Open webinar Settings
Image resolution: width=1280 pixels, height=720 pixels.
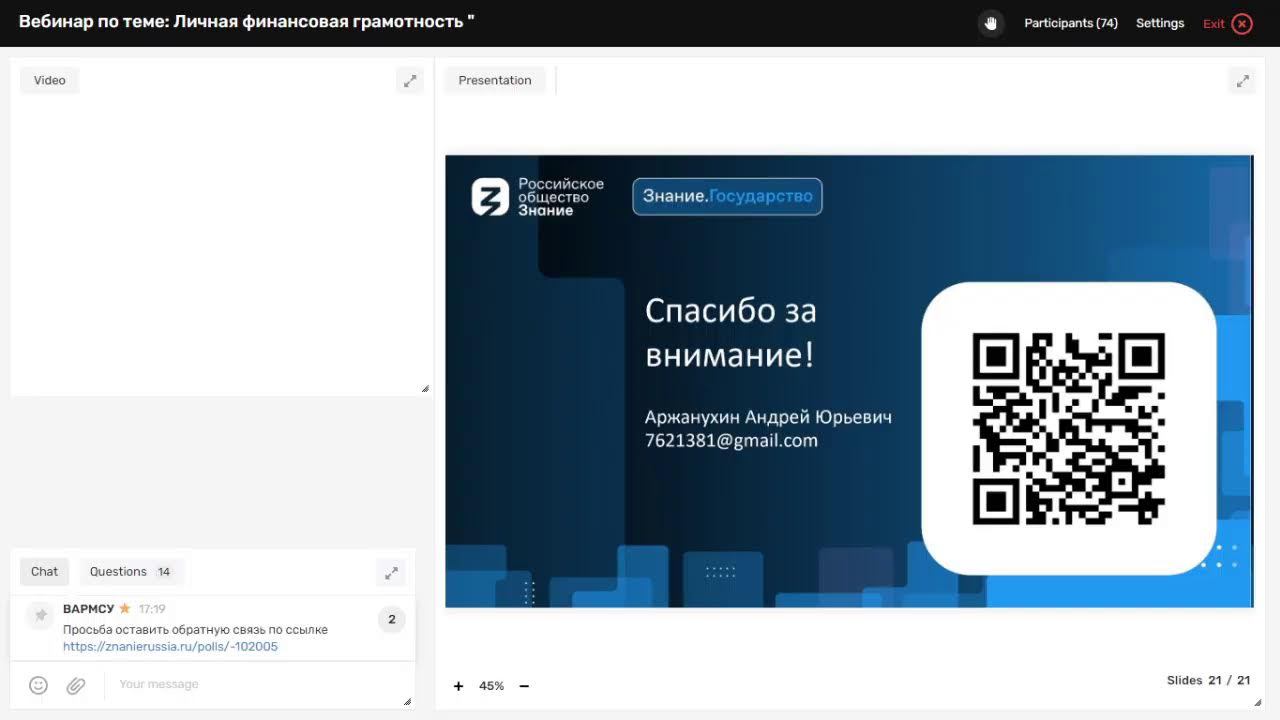pos(1160,23)
